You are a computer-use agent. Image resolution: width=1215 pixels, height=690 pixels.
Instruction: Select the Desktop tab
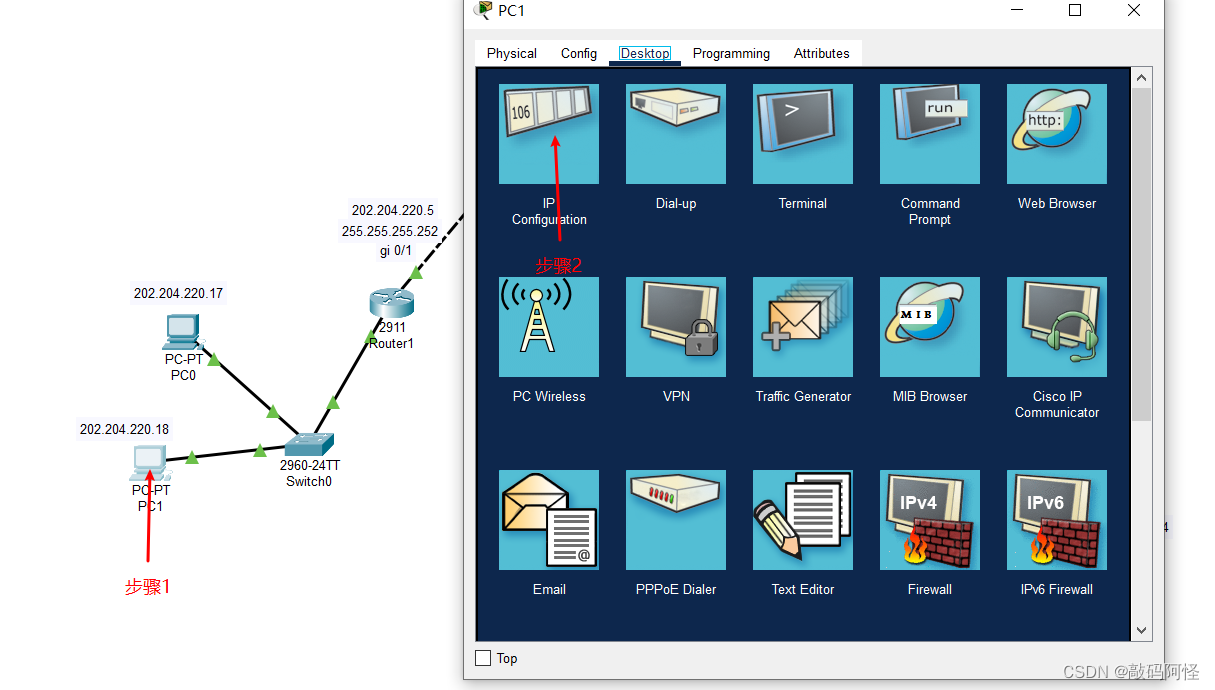[x=645, y=53]
